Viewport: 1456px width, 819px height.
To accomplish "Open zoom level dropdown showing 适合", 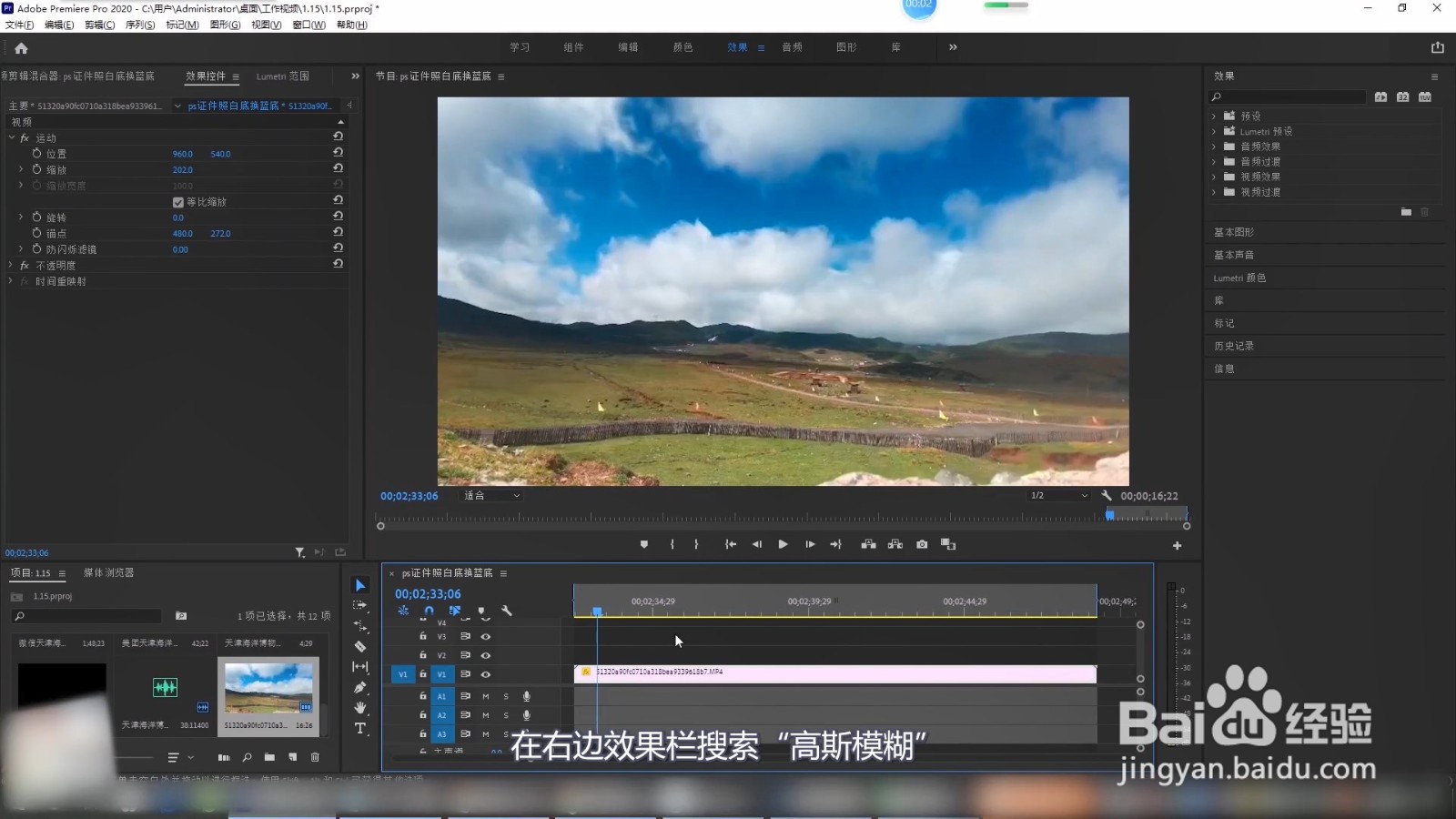I will click(491, 496).
